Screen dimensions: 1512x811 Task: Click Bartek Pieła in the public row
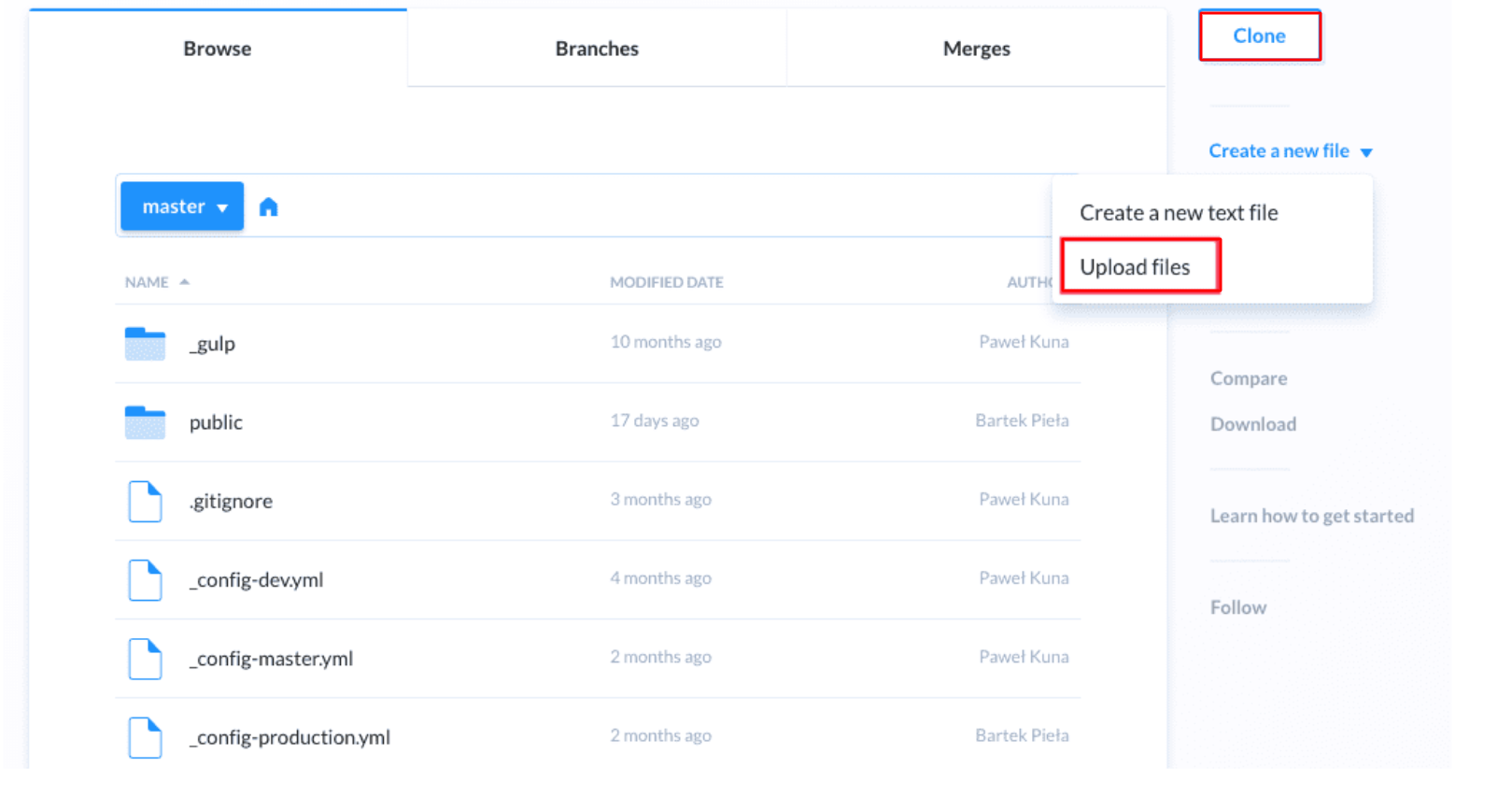1022,420
